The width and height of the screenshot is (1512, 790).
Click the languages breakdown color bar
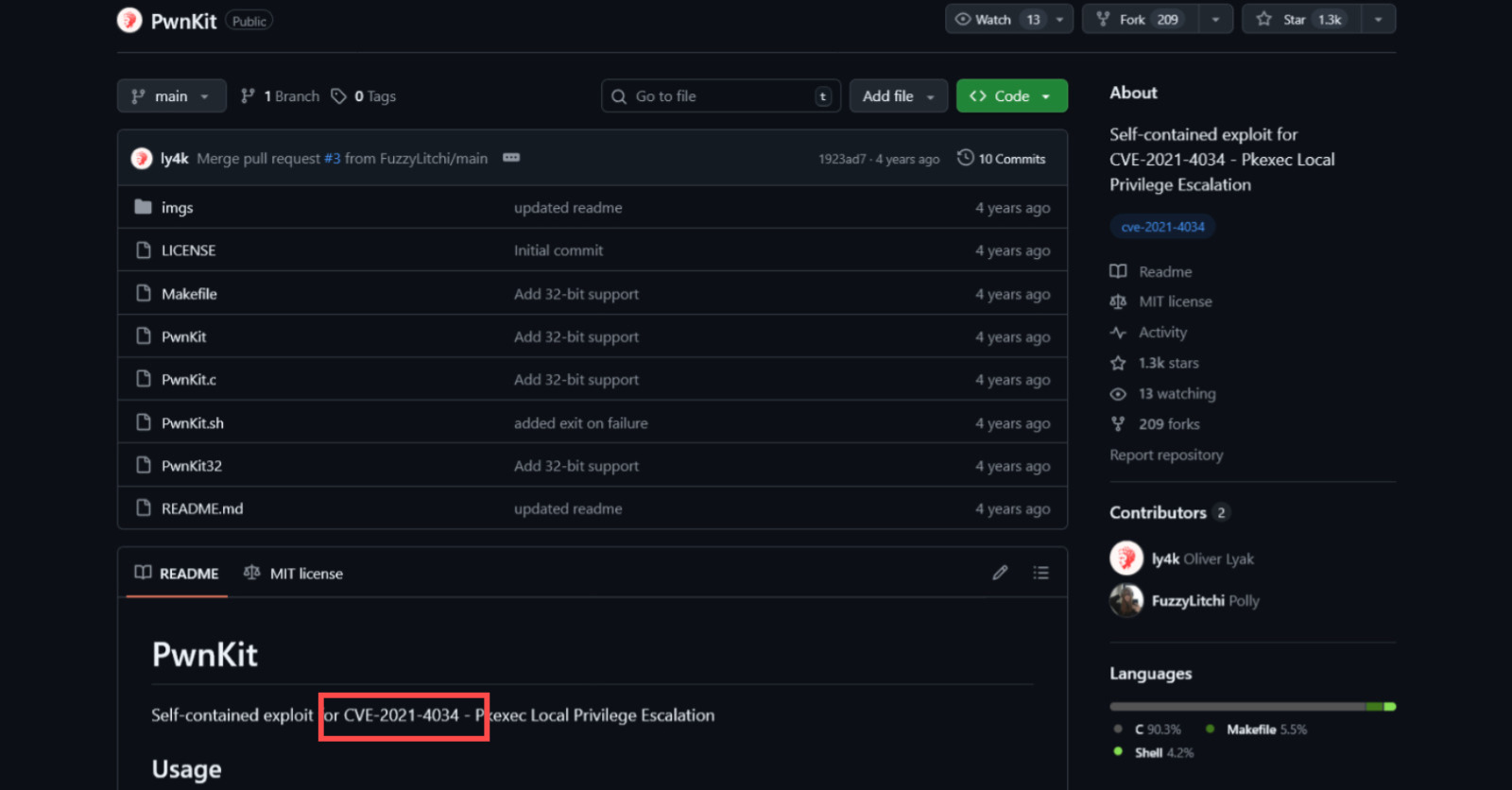pos(1251,707)
